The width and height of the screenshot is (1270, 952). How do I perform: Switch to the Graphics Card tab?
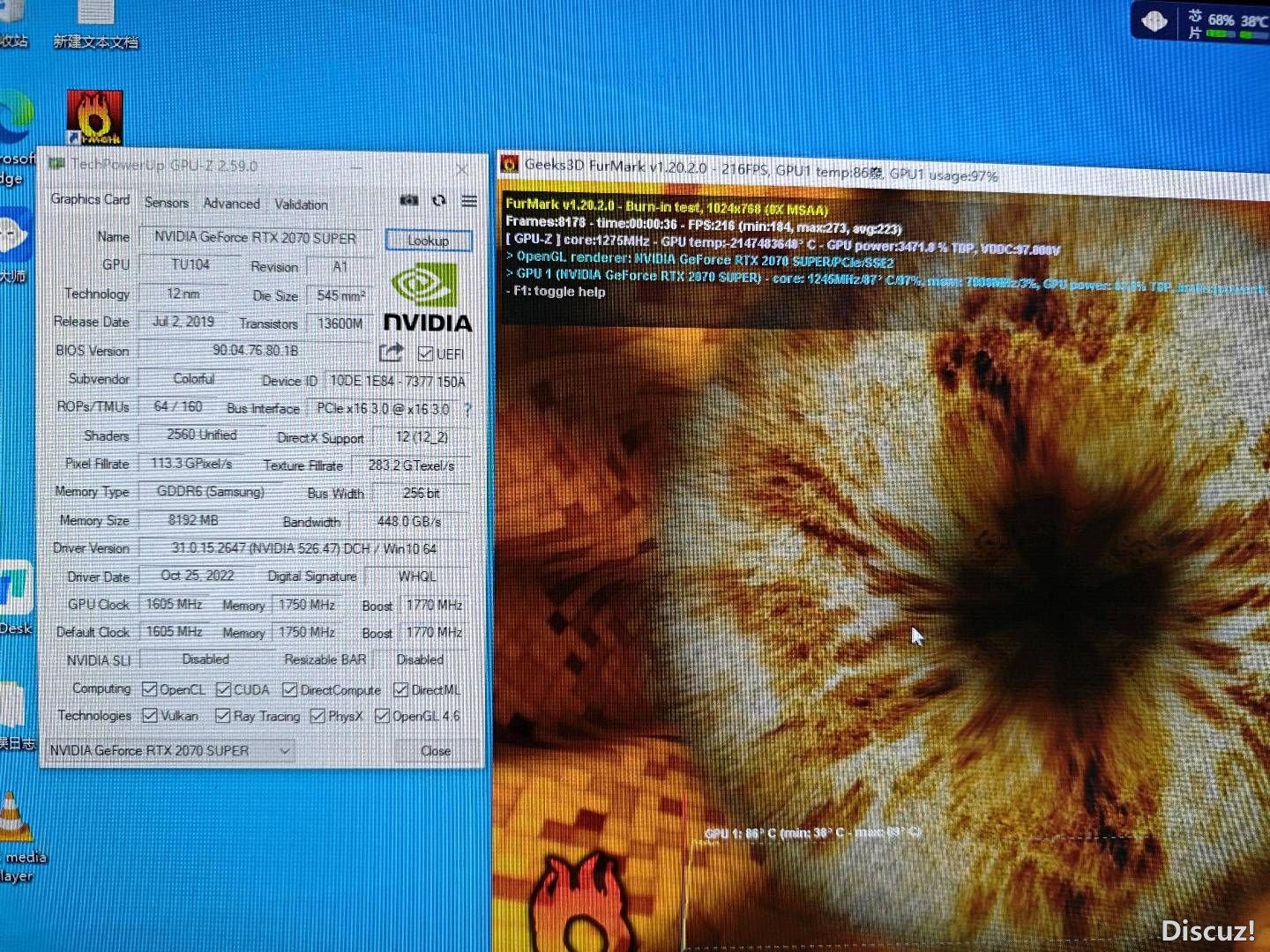click(90, 199)
